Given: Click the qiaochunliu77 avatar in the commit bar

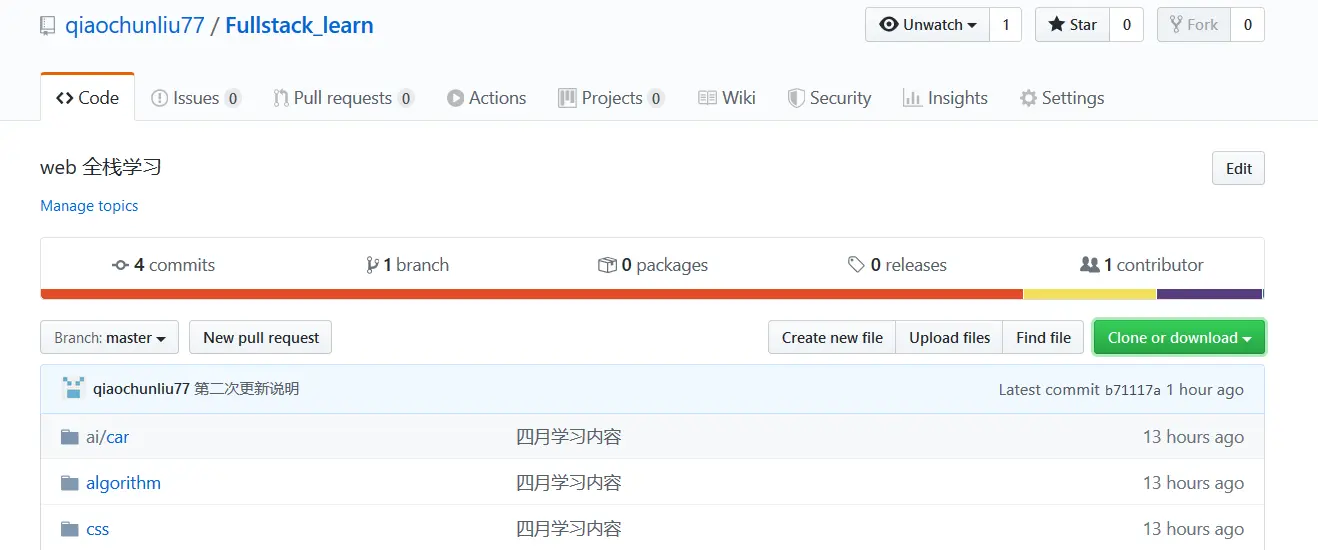Looking at the screenshot, I should click(72, 389).
